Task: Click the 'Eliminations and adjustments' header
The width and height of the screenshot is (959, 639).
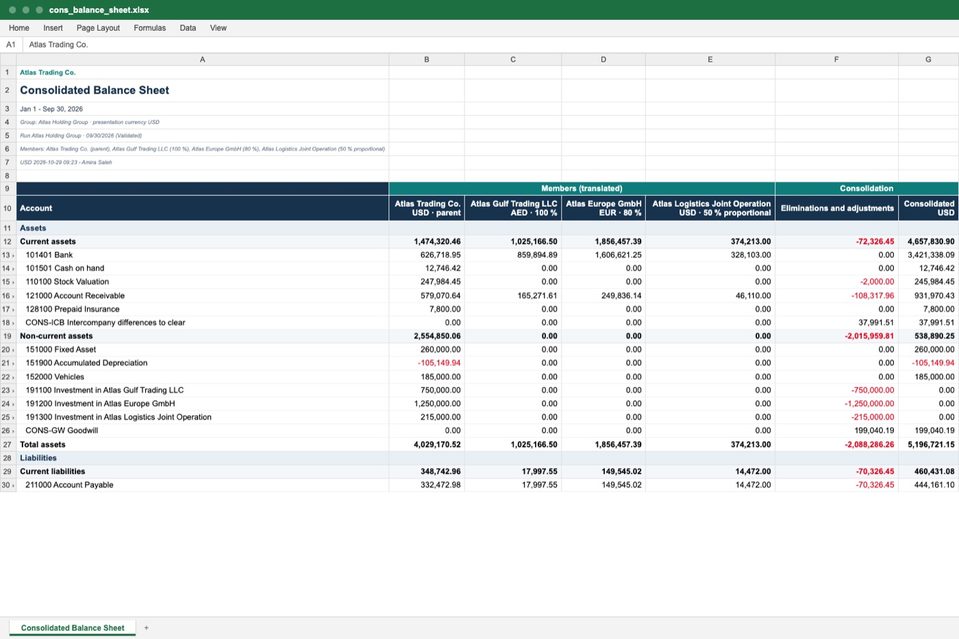Action: [x=836, y=209]
